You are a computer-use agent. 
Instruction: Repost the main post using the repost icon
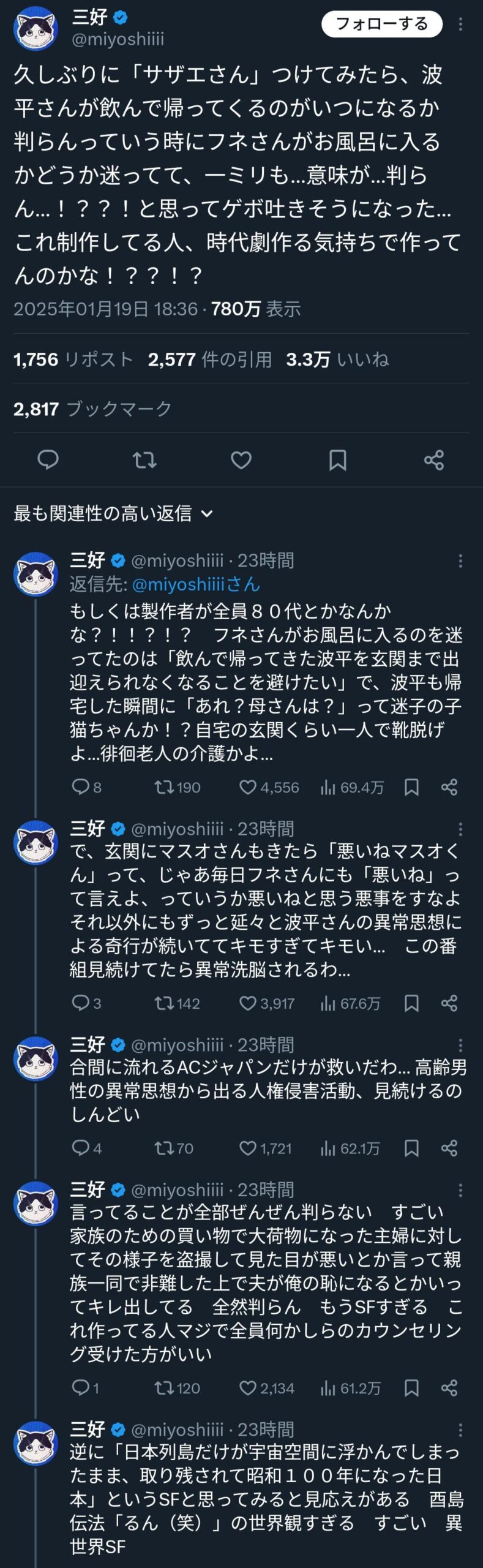tap(144, 459)
